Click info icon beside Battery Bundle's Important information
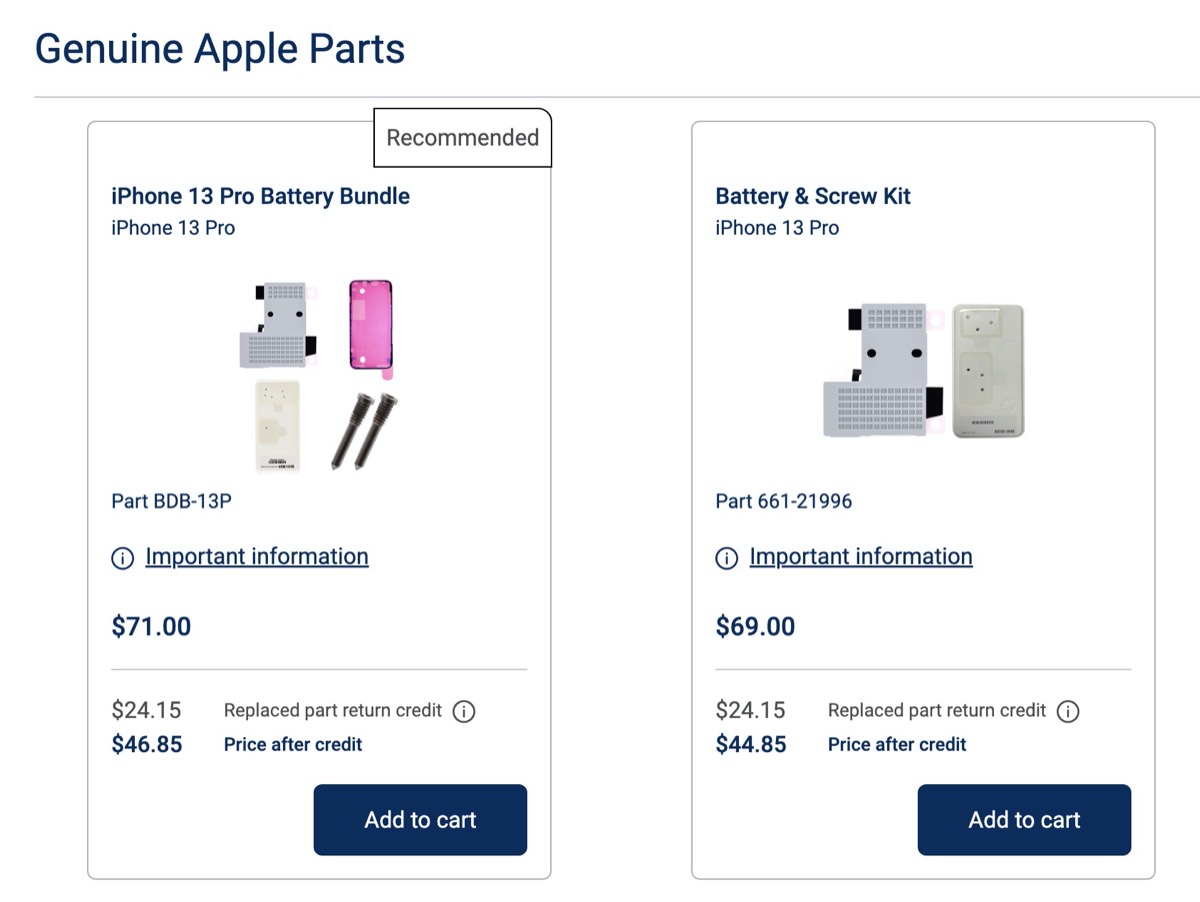The height and width of the screenshot is (902, 1200). (x=122, y=558)
